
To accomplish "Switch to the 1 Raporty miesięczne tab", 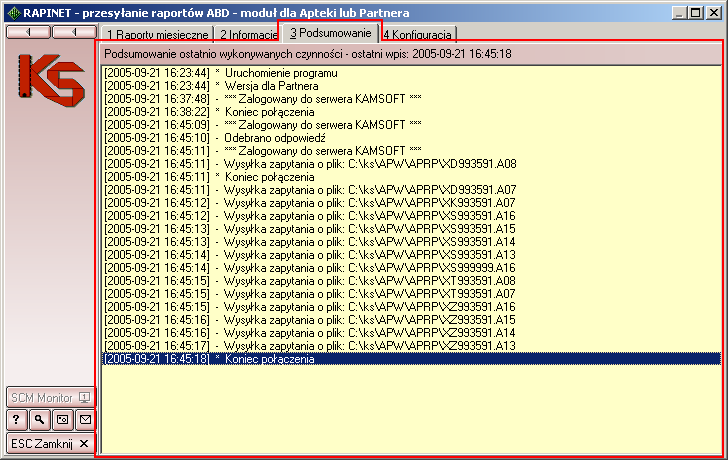I will click(157, 34).
